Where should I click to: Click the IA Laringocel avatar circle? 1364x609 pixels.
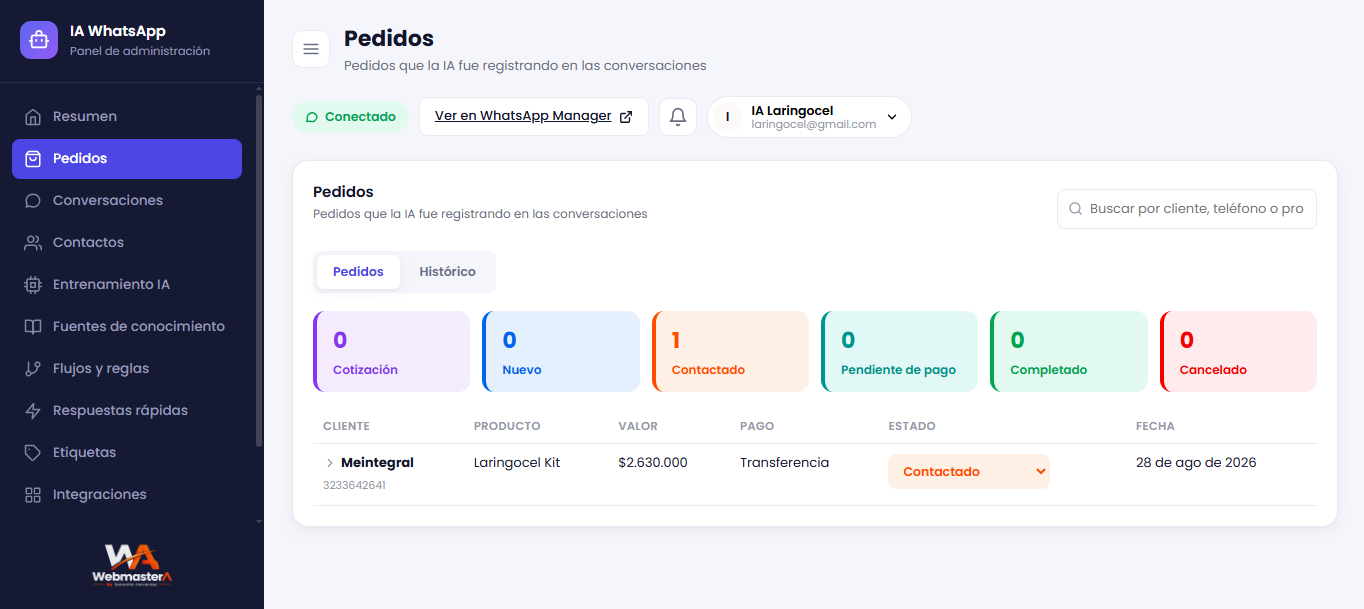tap(728, 117)
